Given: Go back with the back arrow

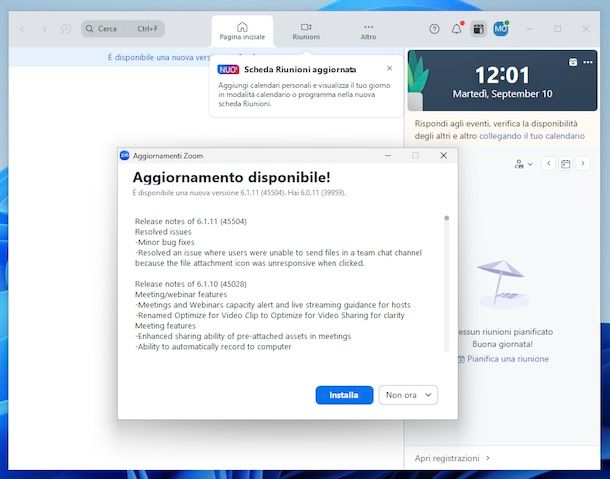Looking at the screenshot, I should pyautogui.click(x=22, y=29).
